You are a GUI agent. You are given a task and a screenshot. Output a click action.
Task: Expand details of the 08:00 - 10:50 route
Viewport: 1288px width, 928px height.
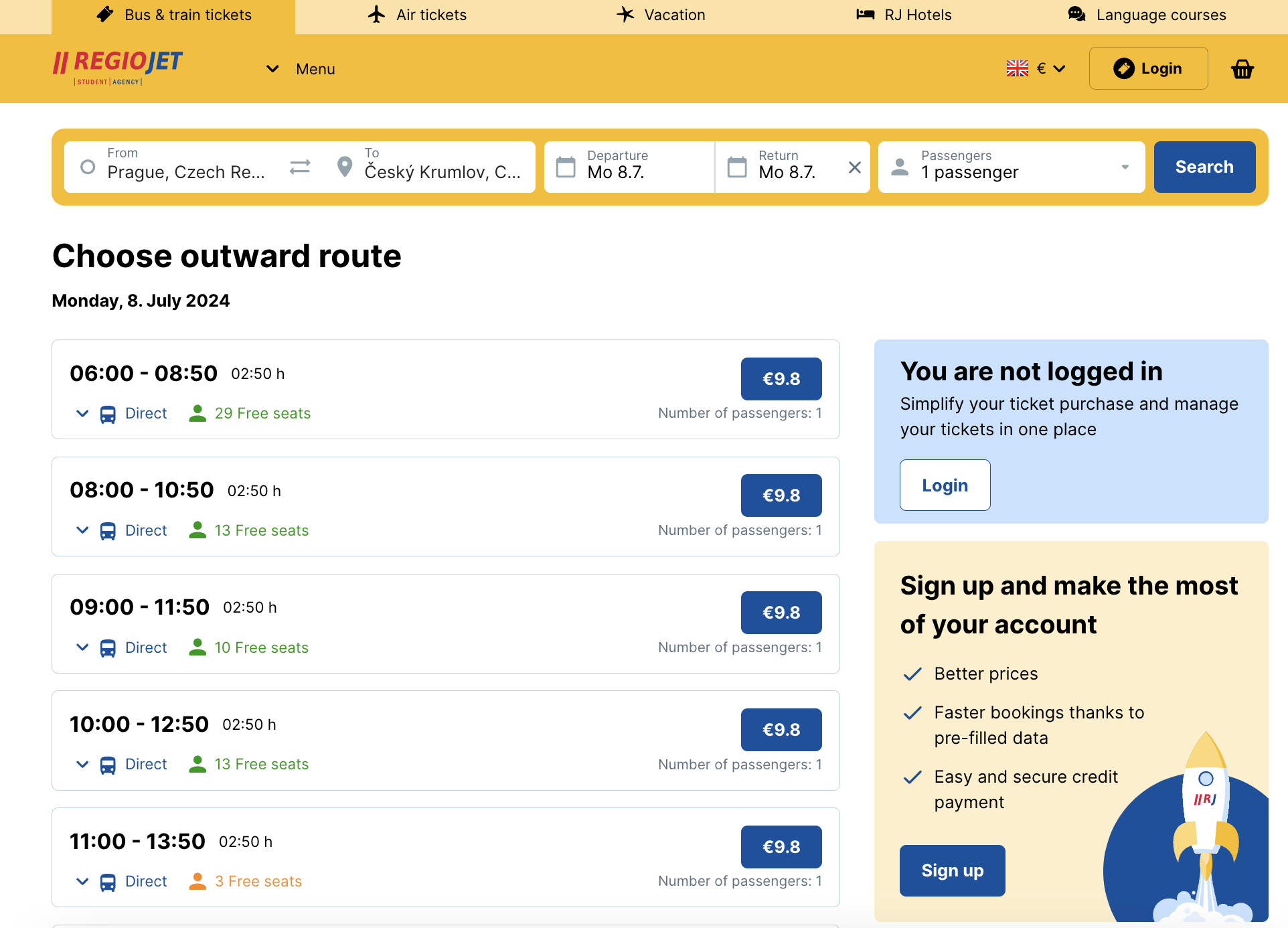(x=82, y=530)
